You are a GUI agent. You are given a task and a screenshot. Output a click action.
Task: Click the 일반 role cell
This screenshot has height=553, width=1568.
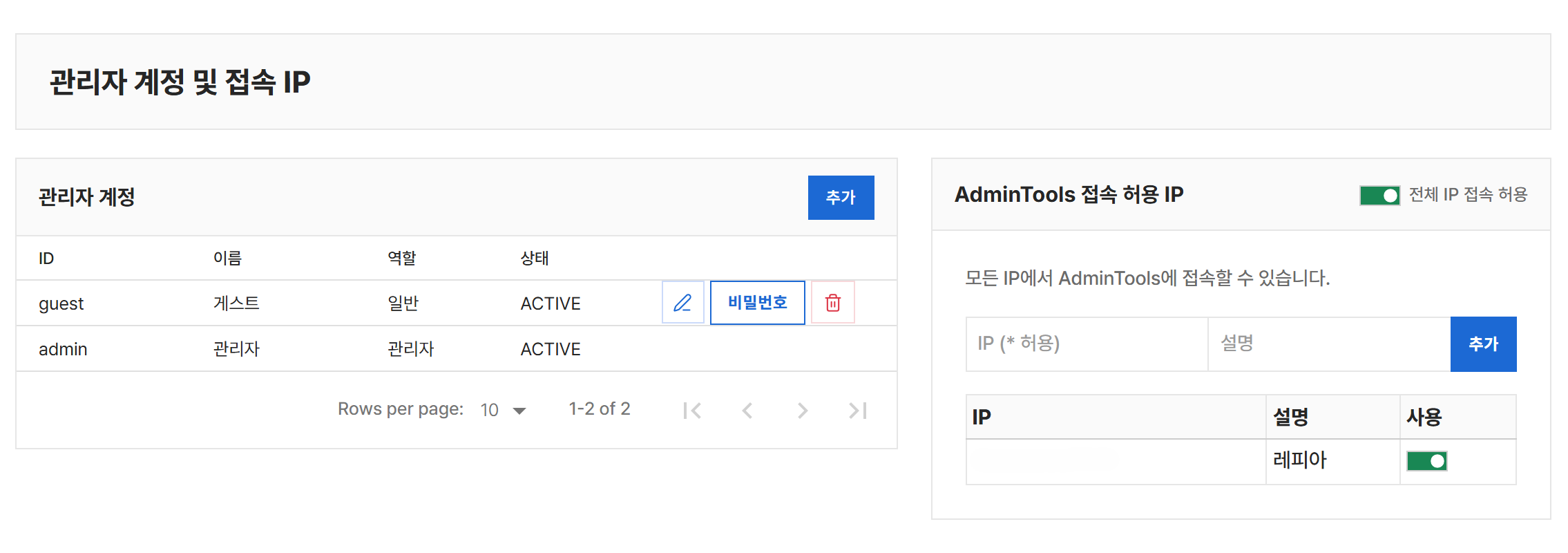click(x=403, y=303)
